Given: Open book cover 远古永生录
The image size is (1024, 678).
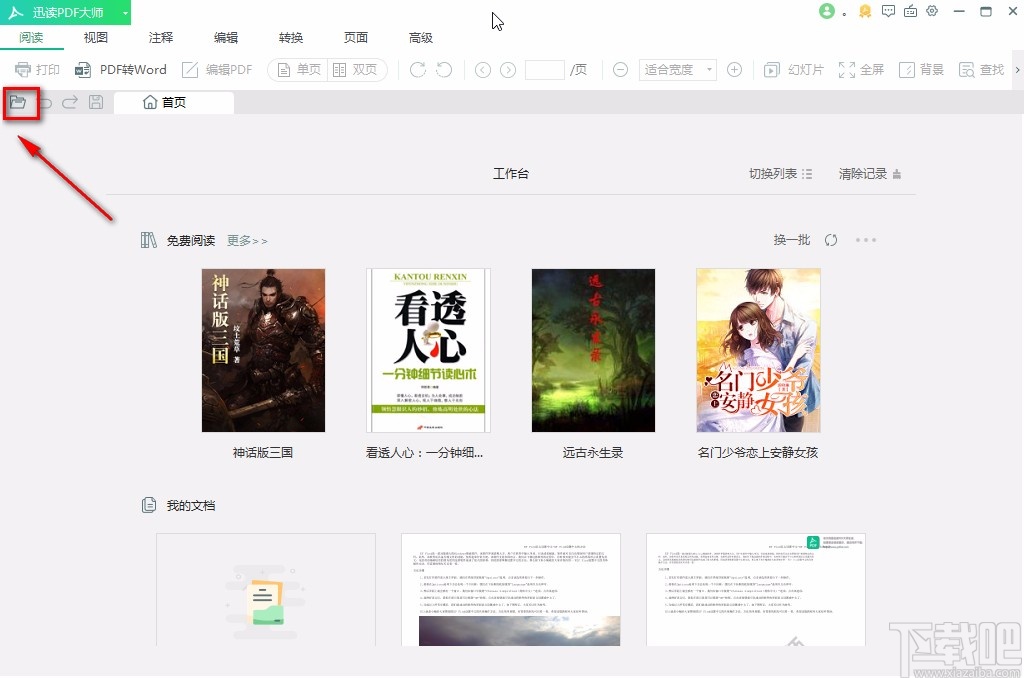Looking at the screenshot, I should coord(593,350).
